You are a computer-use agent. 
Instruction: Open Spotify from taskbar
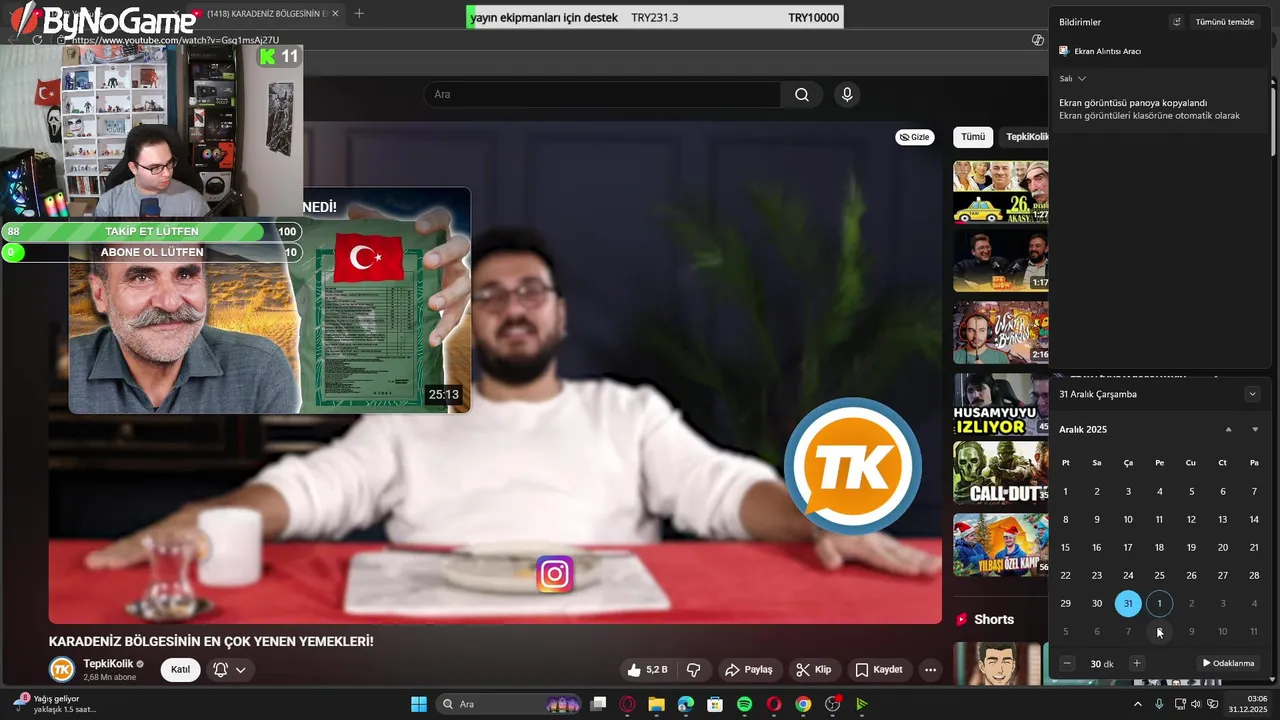[x=744, y=704]
